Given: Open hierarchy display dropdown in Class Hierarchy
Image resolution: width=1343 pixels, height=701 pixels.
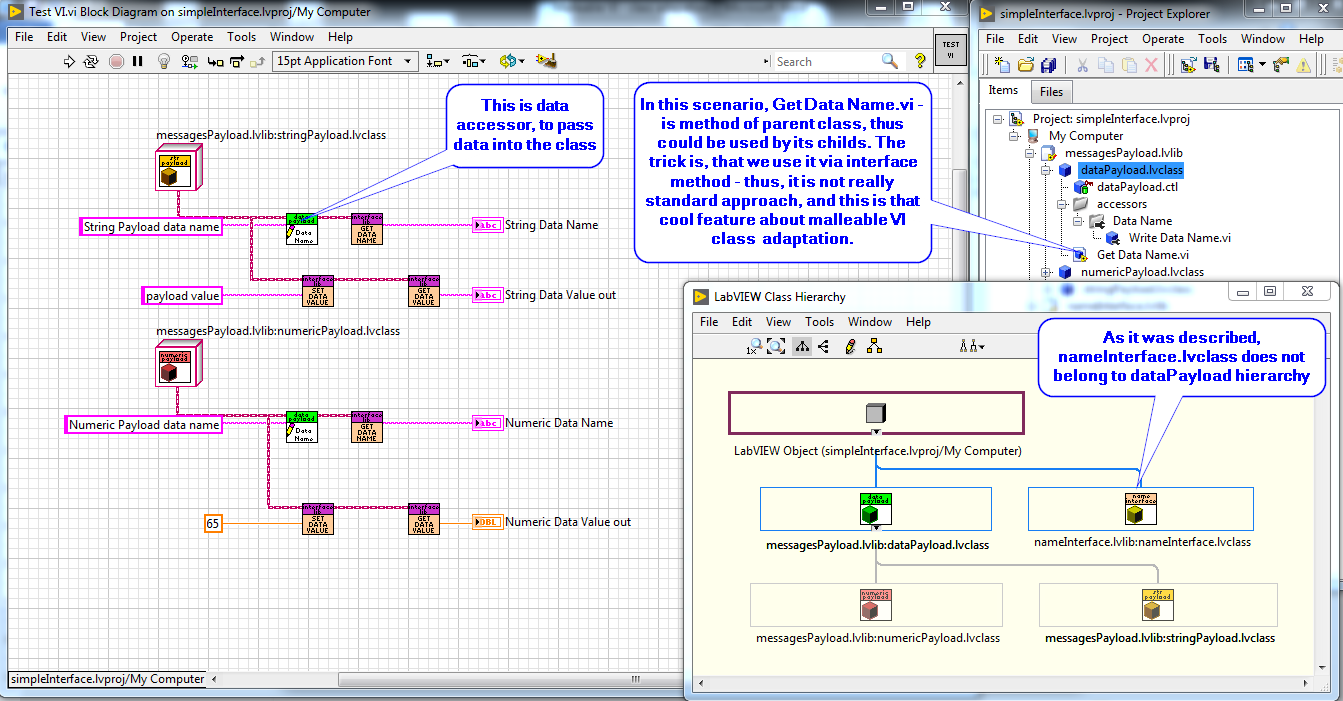Looking at the screenshot, I should (x=972, y=347).
